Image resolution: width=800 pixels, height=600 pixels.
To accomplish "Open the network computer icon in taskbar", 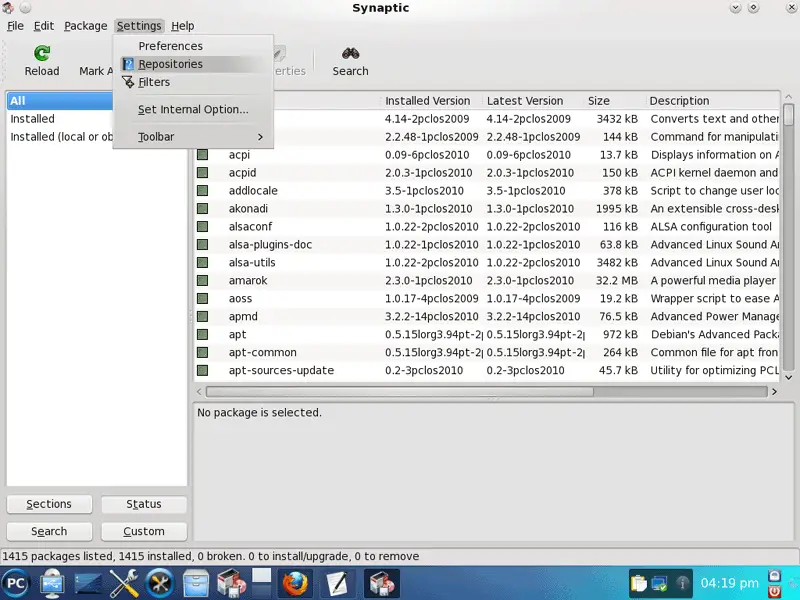I will point(52,583).
